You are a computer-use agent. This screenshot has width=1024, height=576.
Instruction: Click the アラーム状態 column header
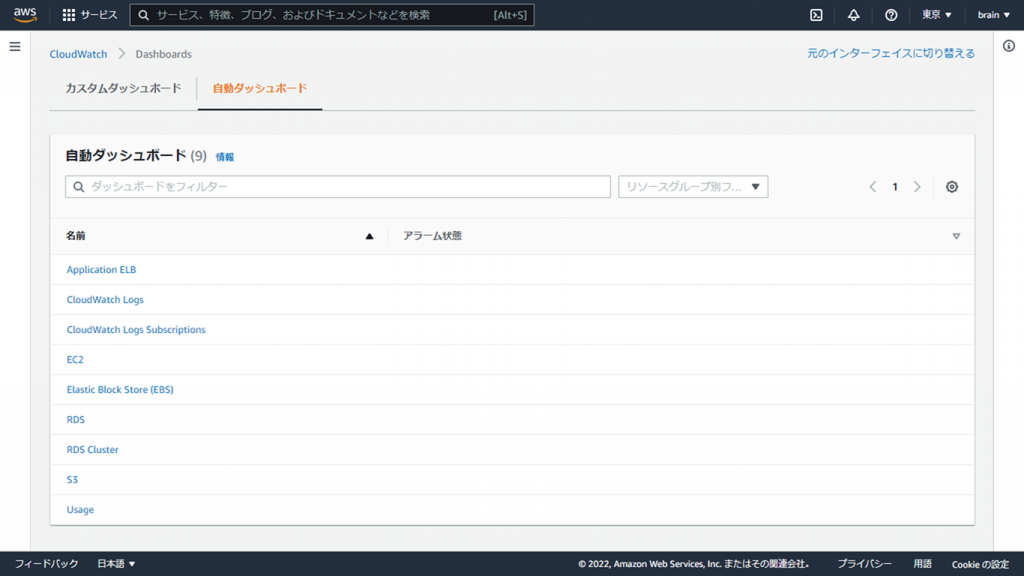point(432,236)
